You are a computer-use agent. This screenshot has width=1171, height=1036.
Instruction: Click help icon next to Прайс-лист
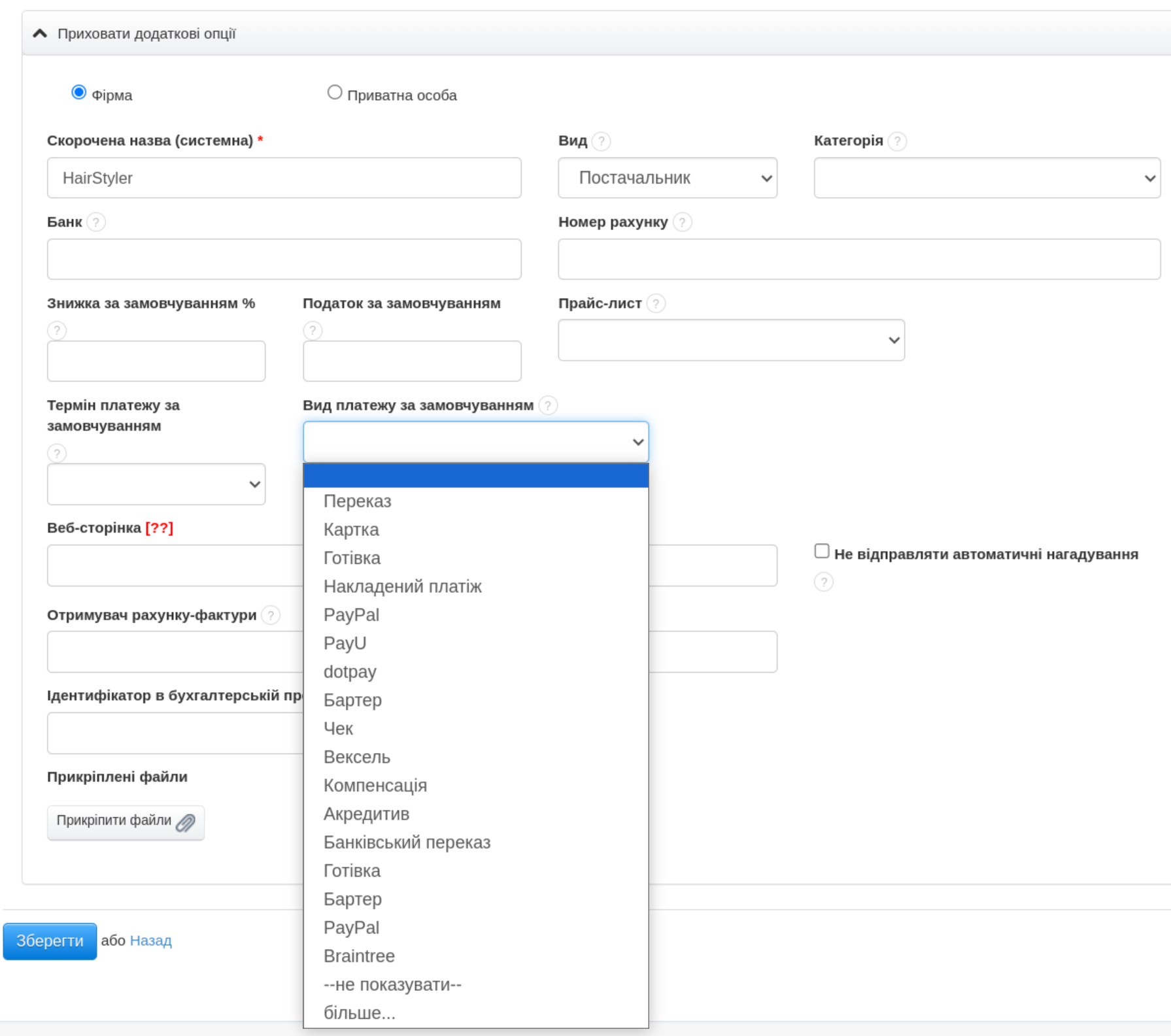pos(656,303)
